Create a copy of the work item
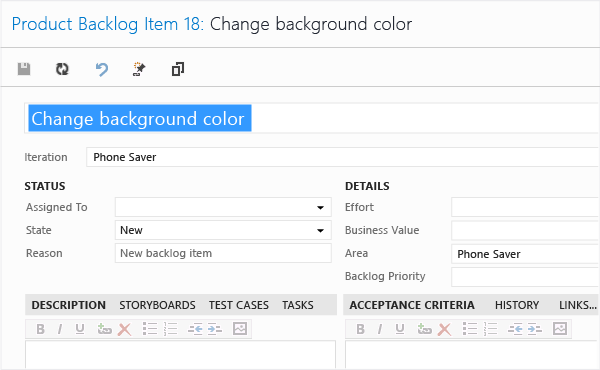This screenshot has height=370, width=600. coord(178,69)
